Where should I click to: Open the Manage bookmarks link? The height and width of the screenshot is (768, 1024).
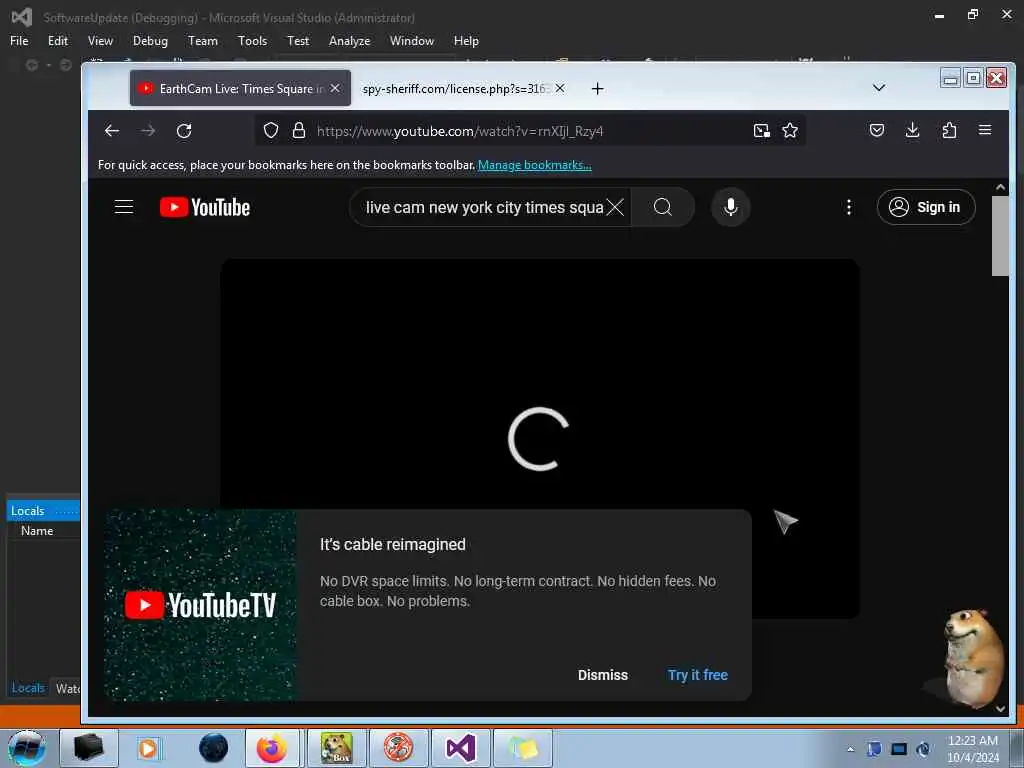click(x=534, y=165)
